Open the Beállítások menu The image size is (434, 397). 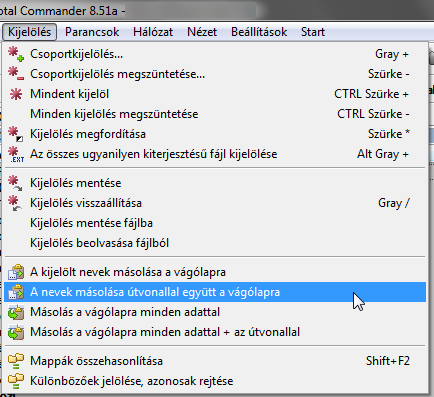click(x=259, y=32)
